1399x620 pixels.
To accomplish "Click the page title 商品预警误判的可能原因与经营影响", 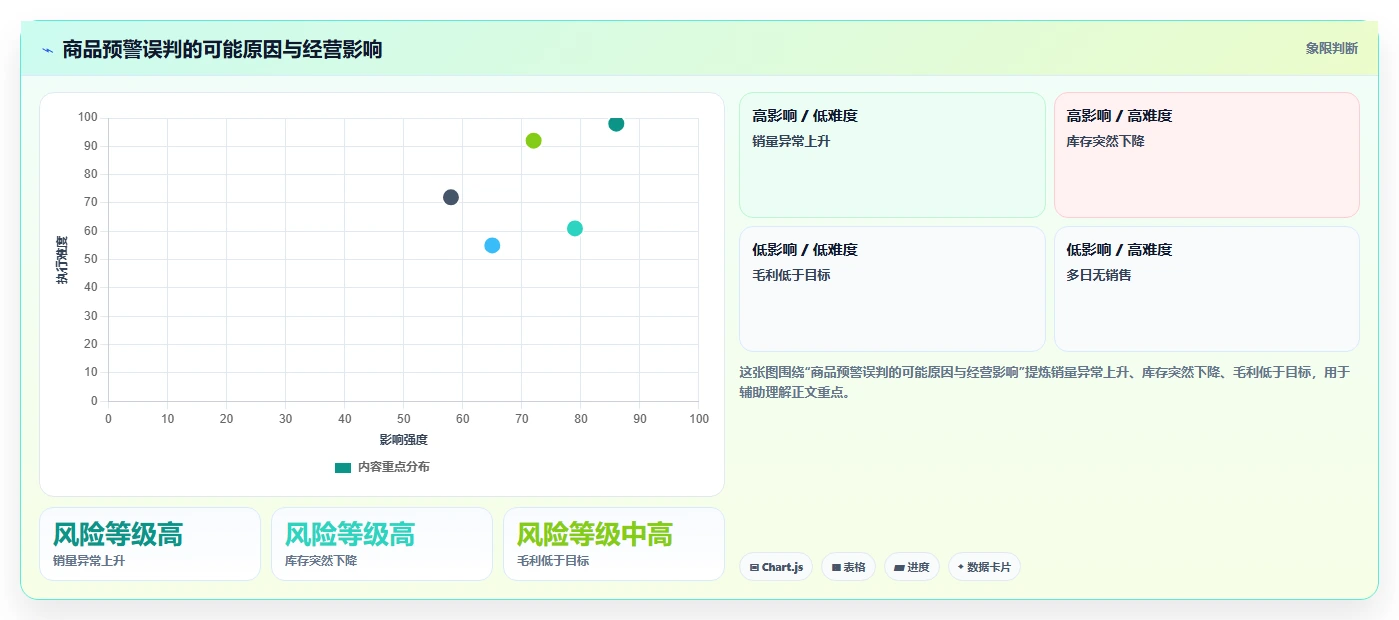I will click(x=222, y=49).
